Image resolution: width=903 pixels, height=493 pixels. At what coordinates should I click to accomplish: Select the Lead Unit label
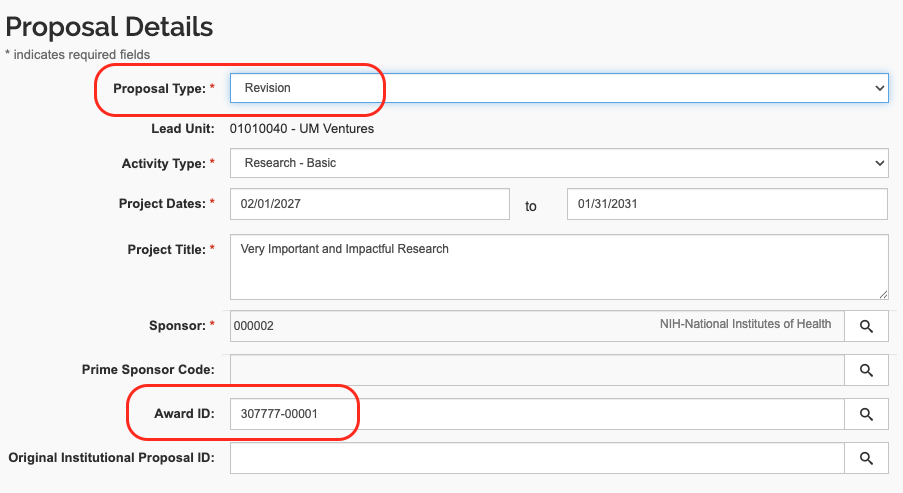click(183, 128)
